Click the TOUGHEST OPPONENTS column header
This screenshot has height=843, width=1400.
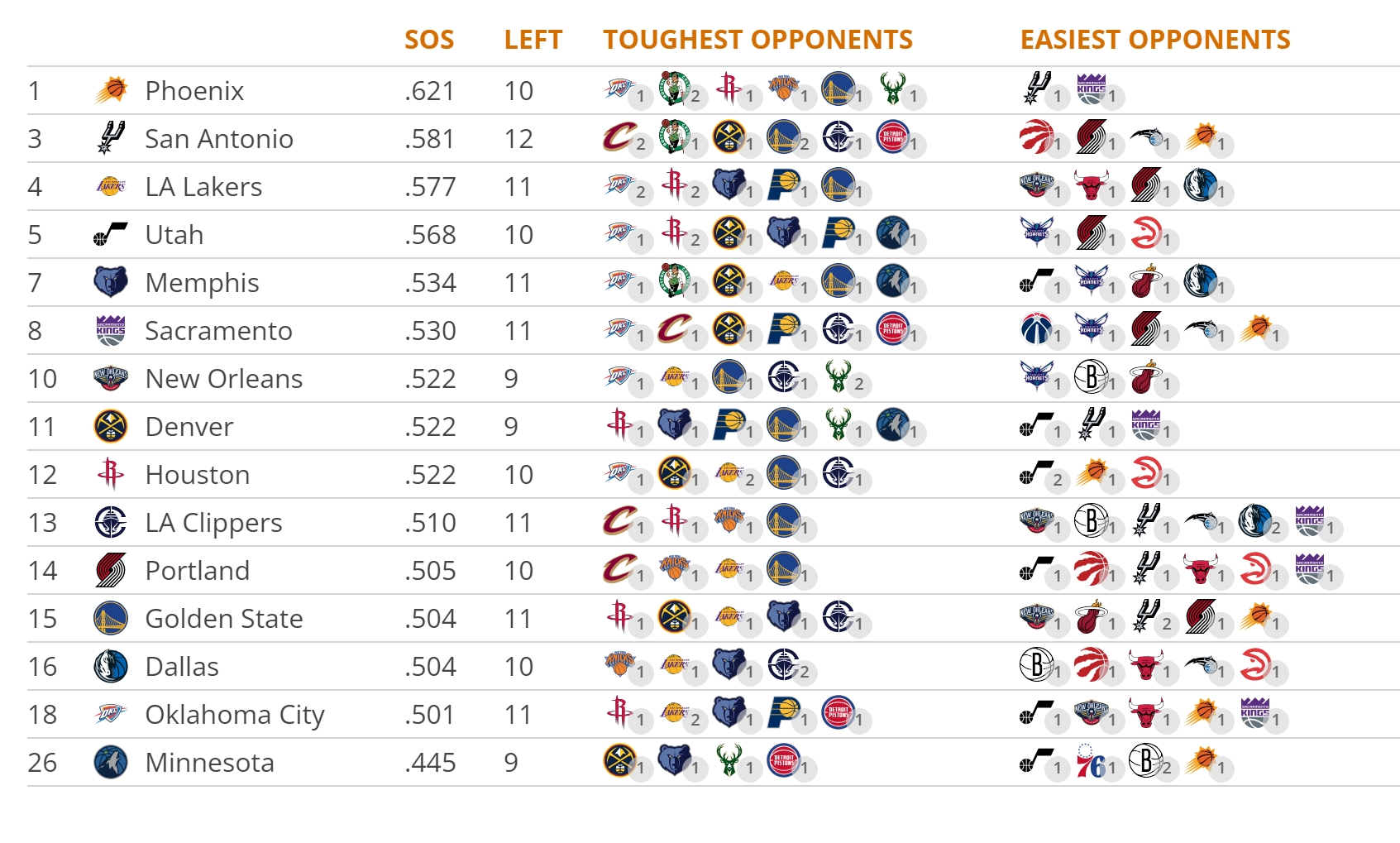(758, 40)
